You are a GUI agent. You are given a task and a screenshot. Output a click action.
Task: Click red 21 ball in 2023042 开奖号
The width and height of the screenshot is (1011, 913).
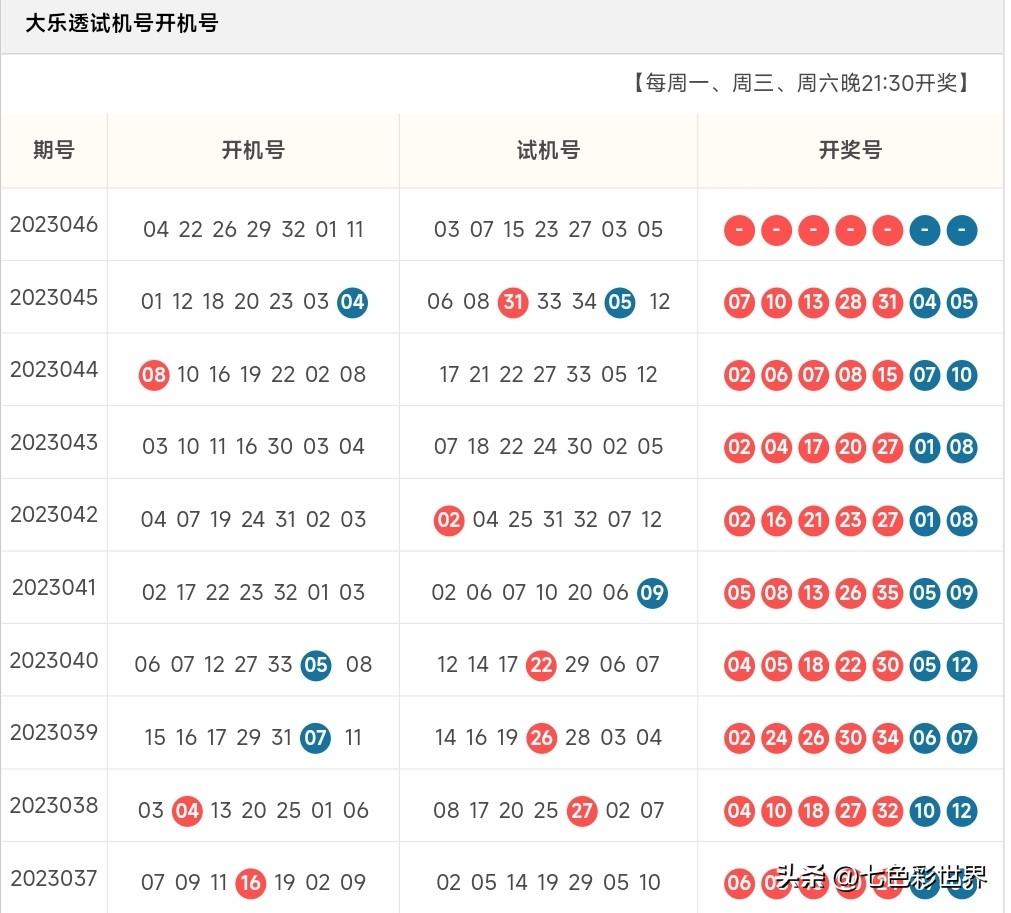814,520
